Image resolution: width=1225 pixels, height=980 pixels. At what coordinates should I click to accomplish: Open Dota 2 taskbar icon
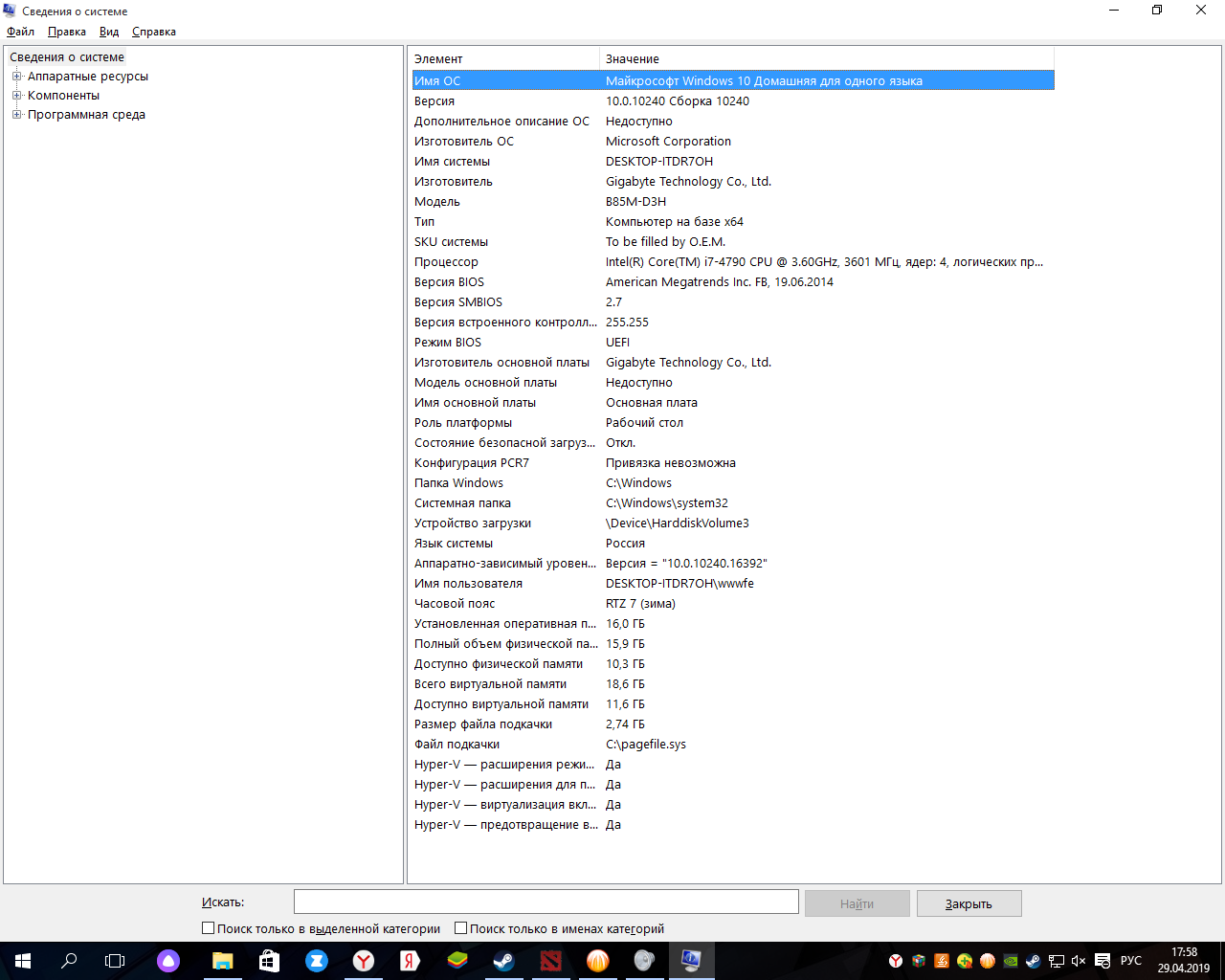click(x=551, y=961)
